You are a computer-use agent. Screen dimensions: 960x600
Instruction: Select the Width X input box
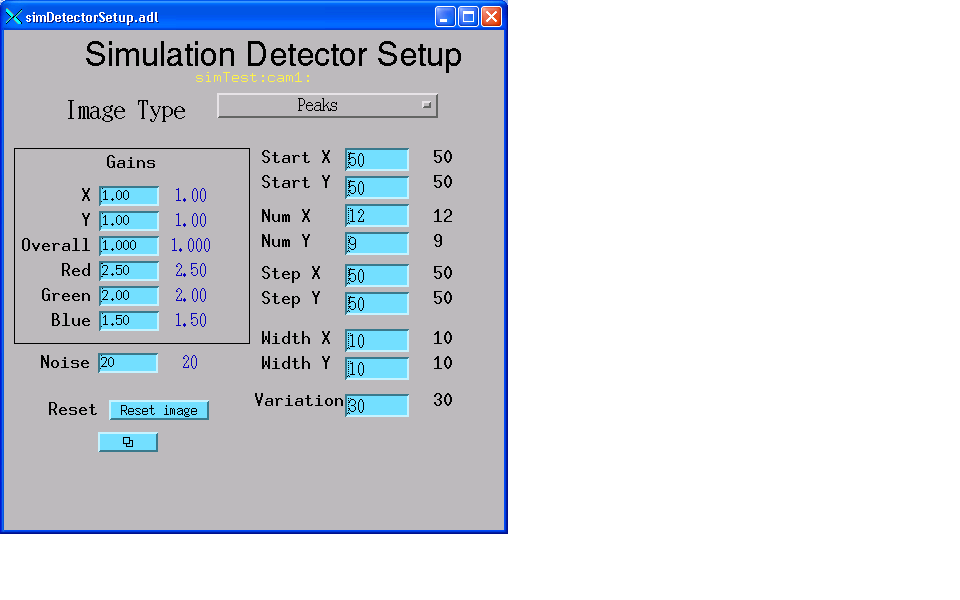point(376,340)
